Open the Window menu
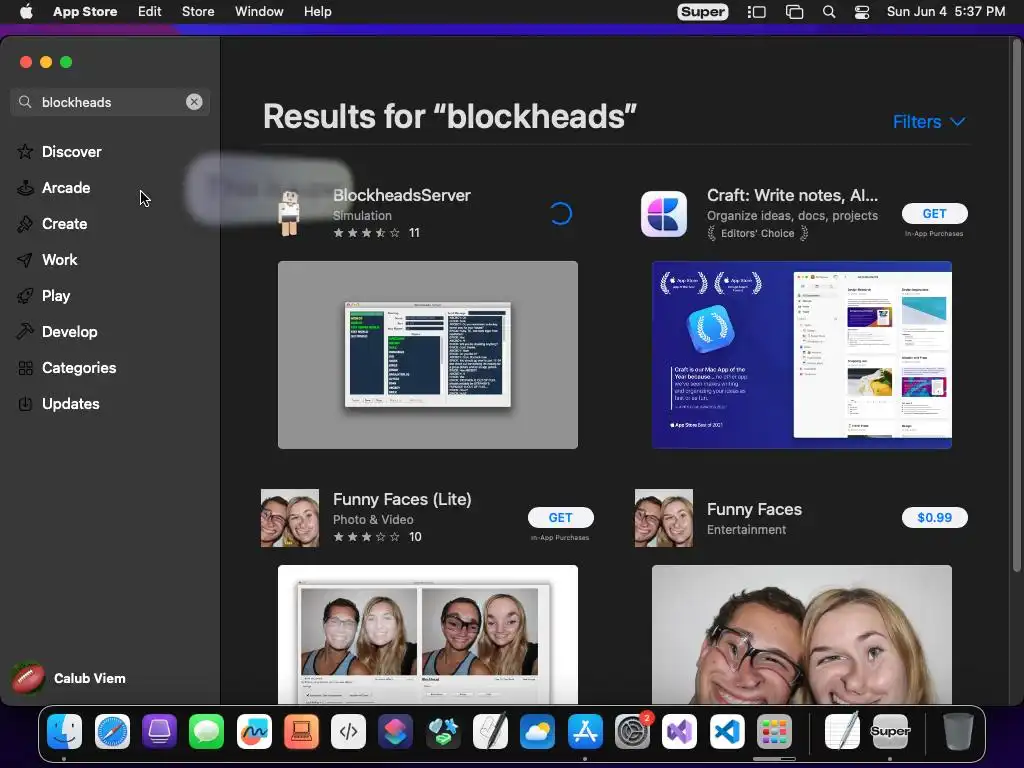 [x=259, y=12]
